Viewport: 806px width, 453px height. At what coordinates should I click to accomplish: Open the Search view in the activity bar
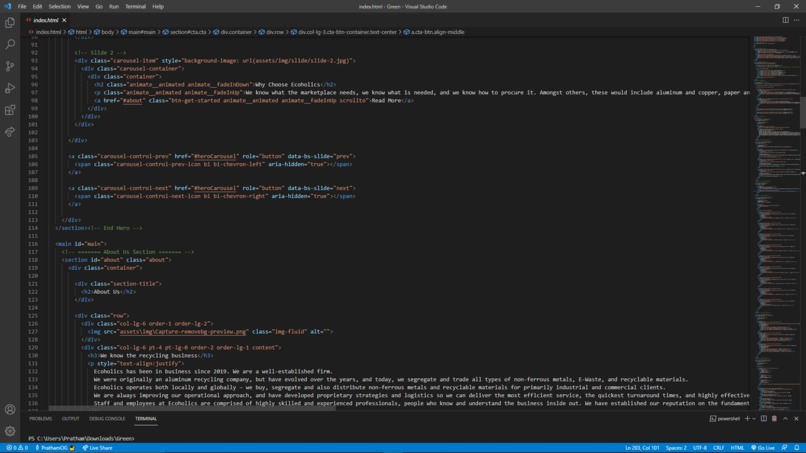tap(10, 45)
